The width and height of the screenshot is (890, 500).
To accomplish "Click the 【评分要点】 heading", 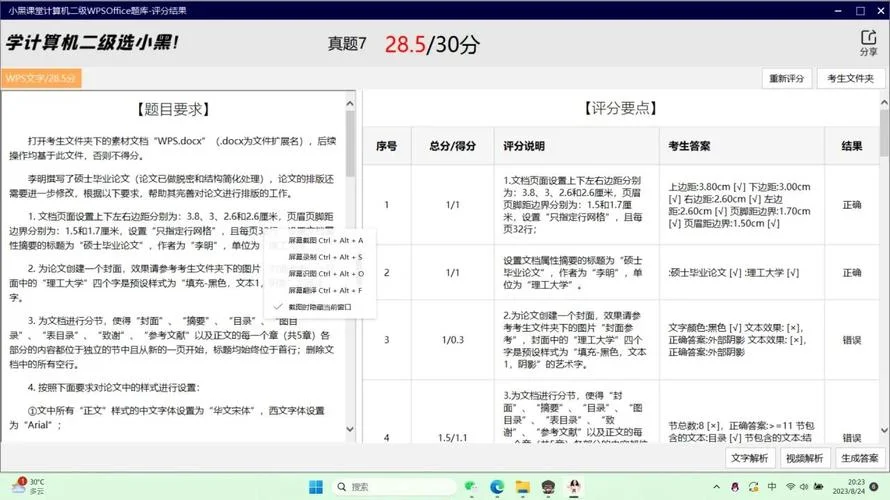I will [x=620, y=108].
